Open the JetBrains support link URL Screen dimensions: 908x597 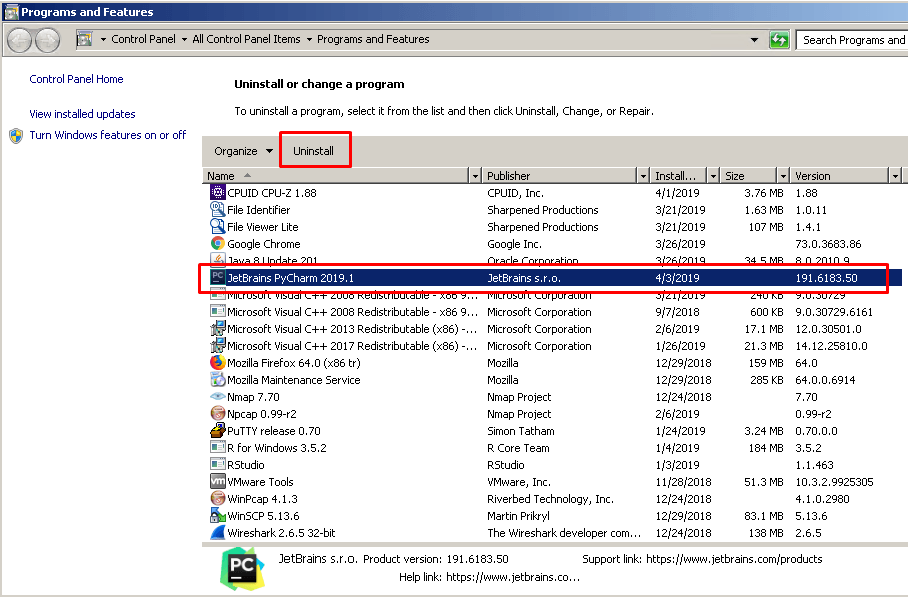[x=734, y=559]
